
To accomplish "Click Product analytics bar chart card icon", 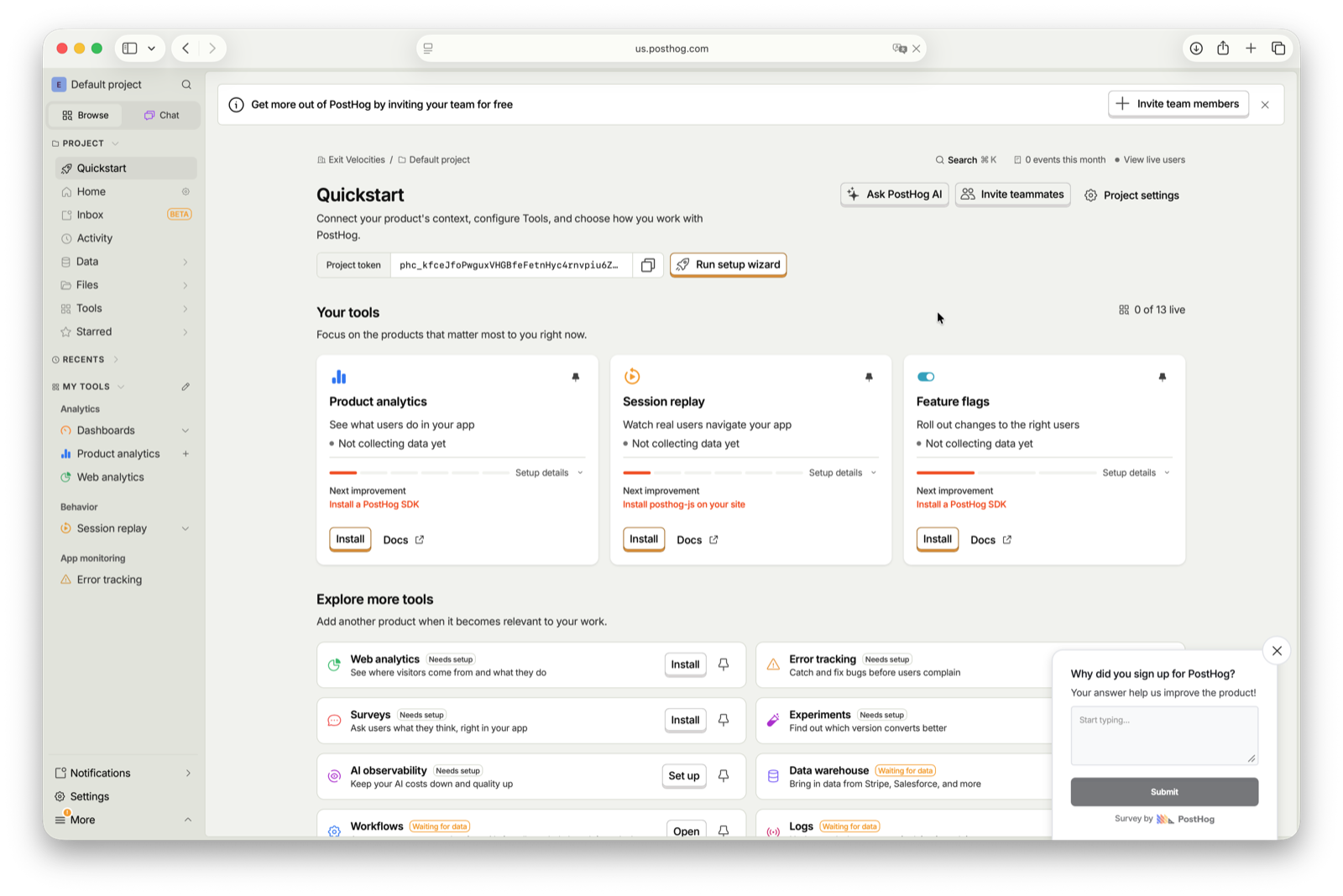I will [x=339, y=377].
